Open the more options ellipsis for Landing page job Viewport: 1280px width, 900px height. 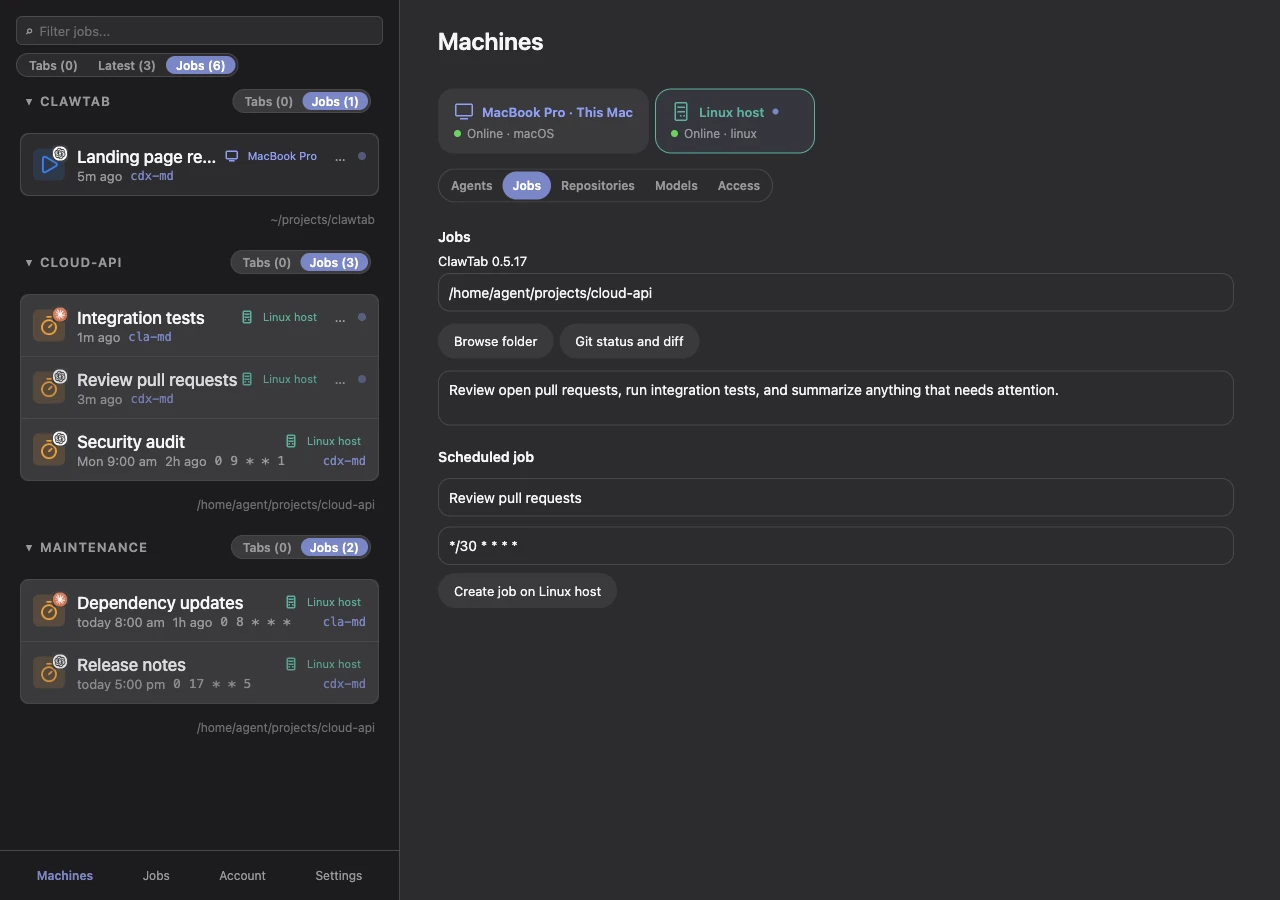click(340, 157)
